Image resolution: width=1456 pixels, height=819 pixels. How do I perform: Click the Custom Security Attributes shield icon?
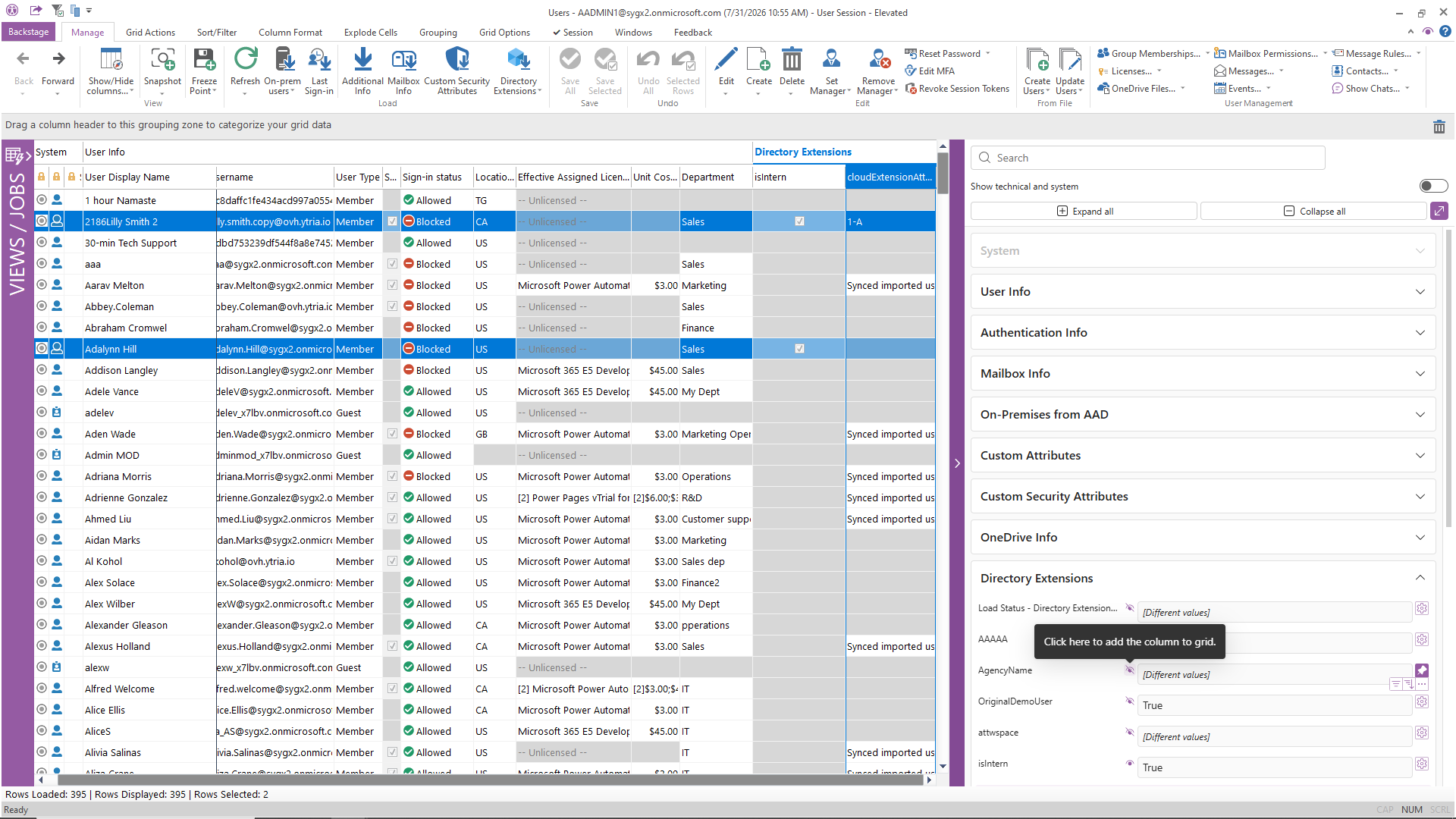click(x=457, y=60)
